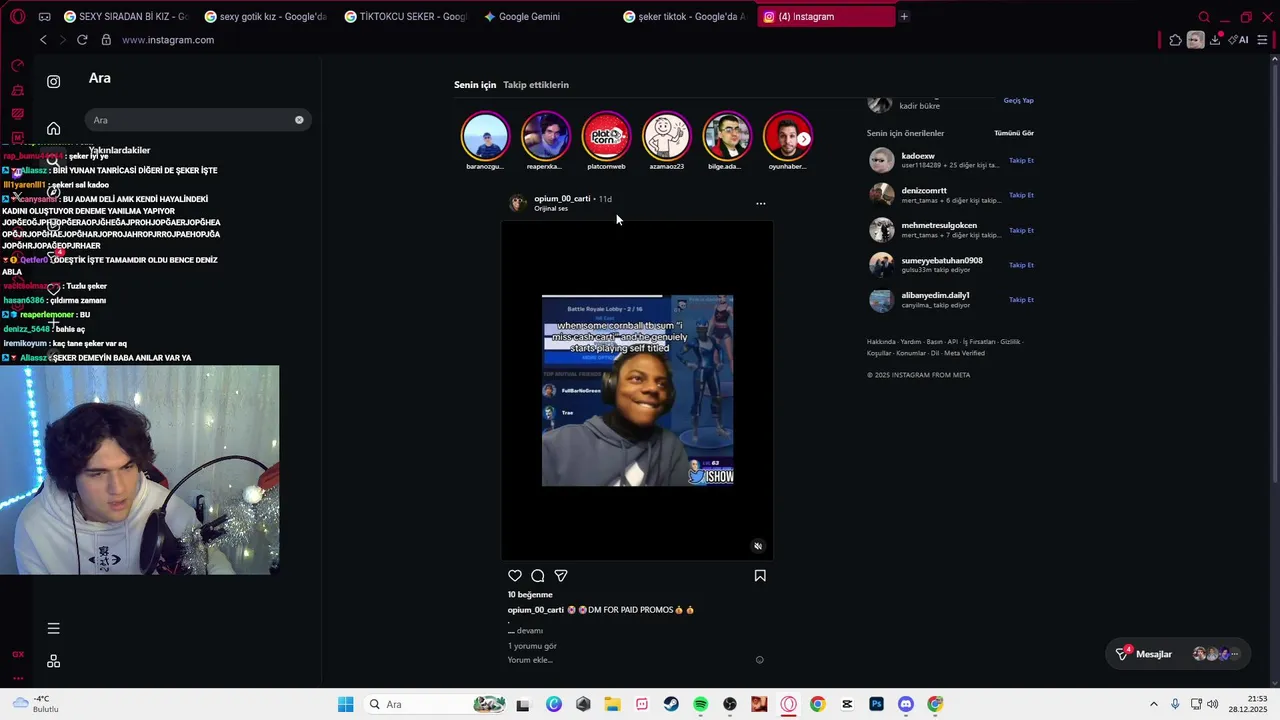Open the Opera AI assistant button
This screenshot has width=1280, height=720.
(1239, 40)
